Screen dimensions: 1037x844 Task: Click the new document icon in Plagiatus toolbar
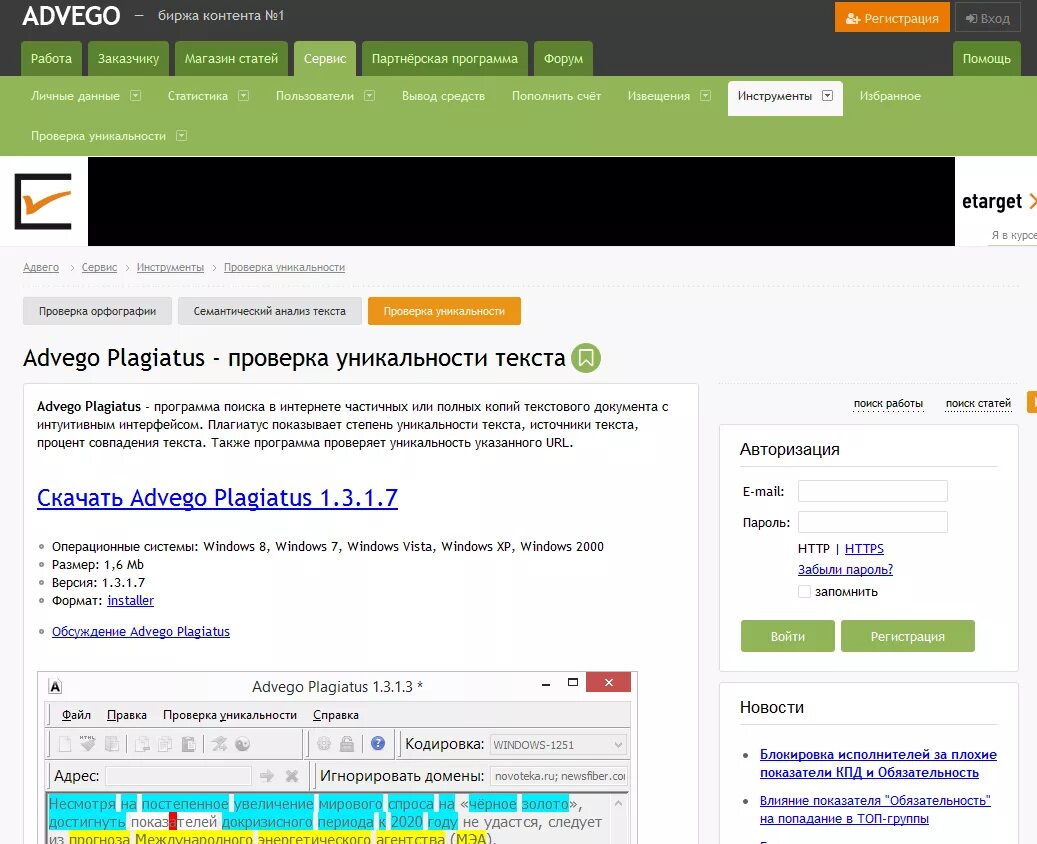65,744
